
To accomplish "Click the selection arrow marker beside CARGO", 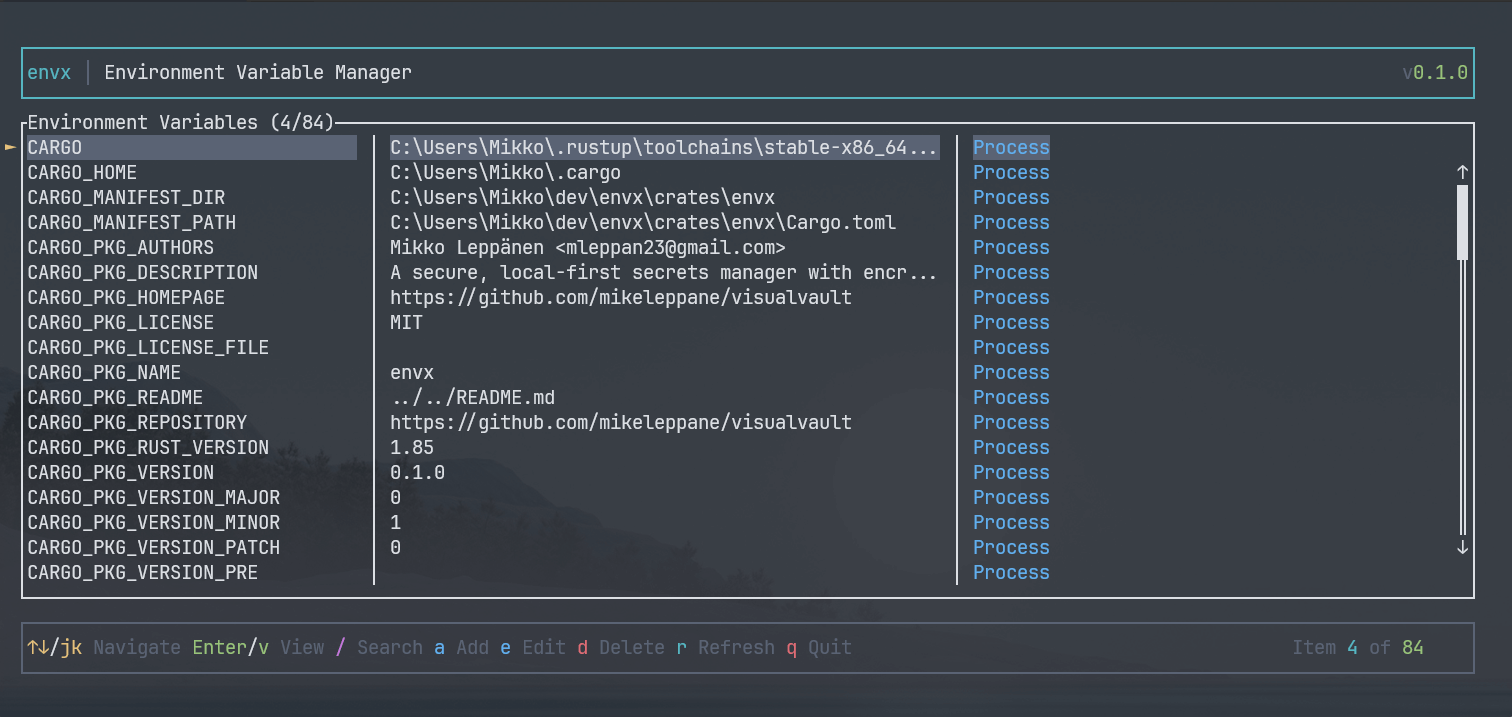I will click(x=11, y=147).
